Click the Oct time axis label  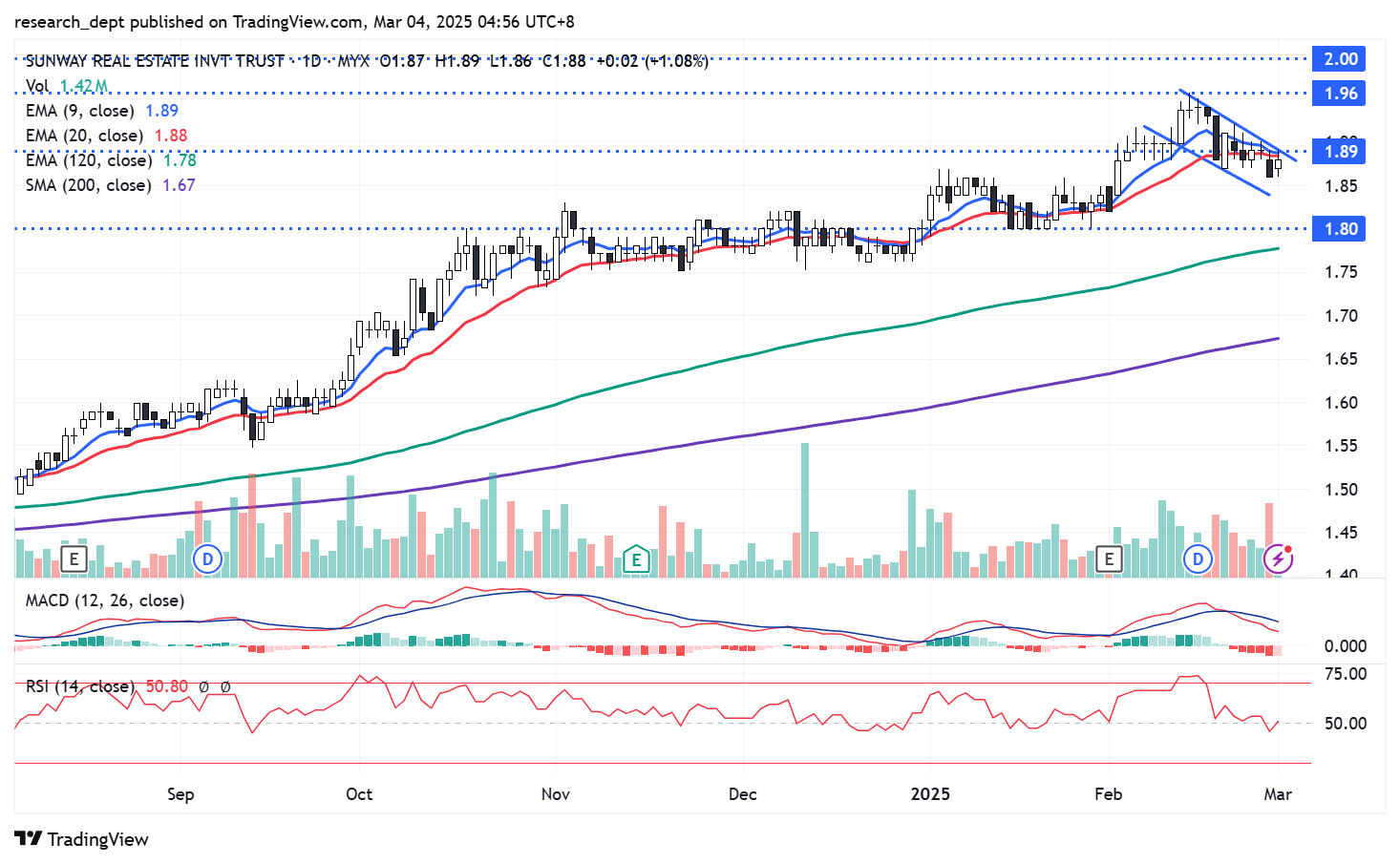click(359, 794)
